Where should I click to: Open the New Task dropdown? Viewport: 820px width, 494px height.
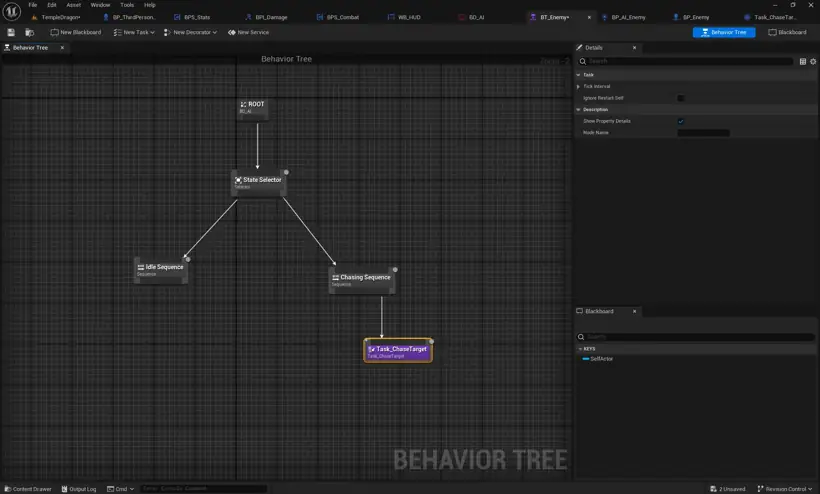click(134, 32)
